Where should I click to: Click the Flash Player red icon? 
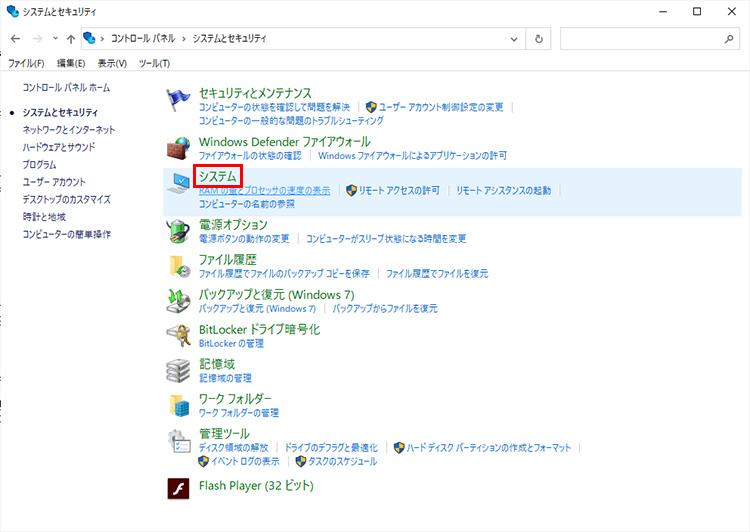tap(178, 488)
